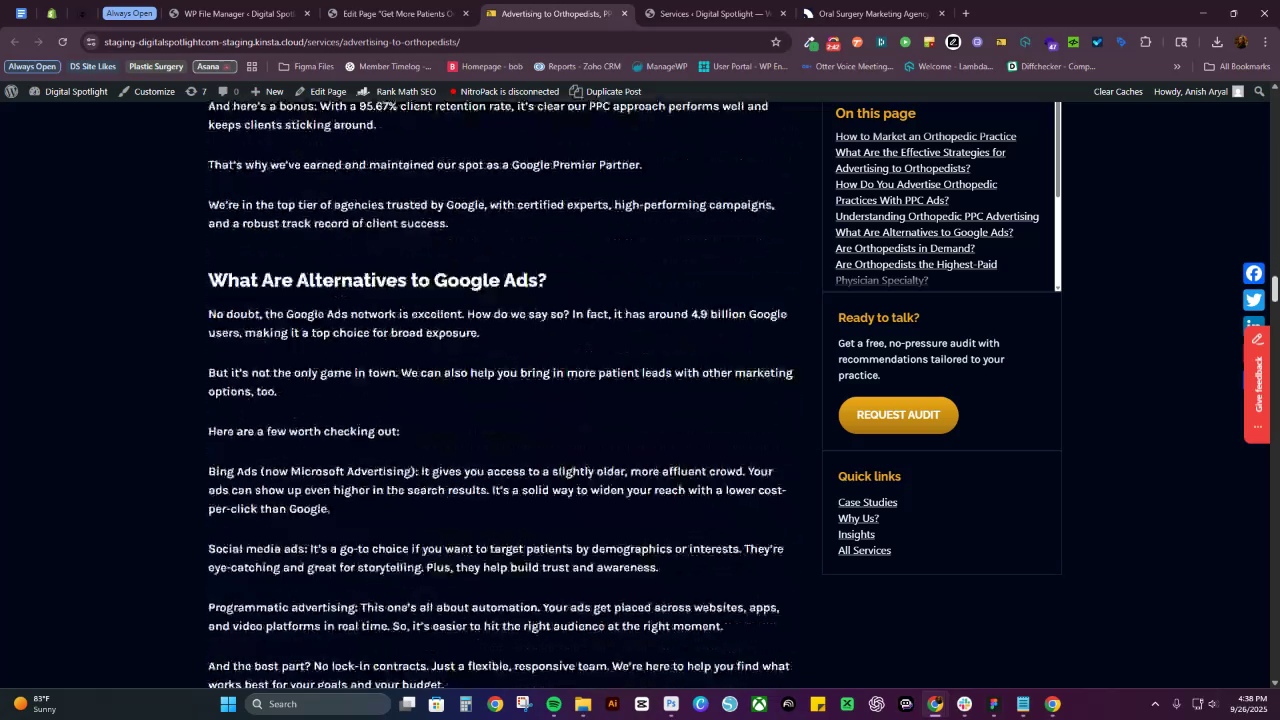Screen dimensions: 1280x720
Task: Open the Chrome extensions puzzle icon
Action: coord(1146,42)
